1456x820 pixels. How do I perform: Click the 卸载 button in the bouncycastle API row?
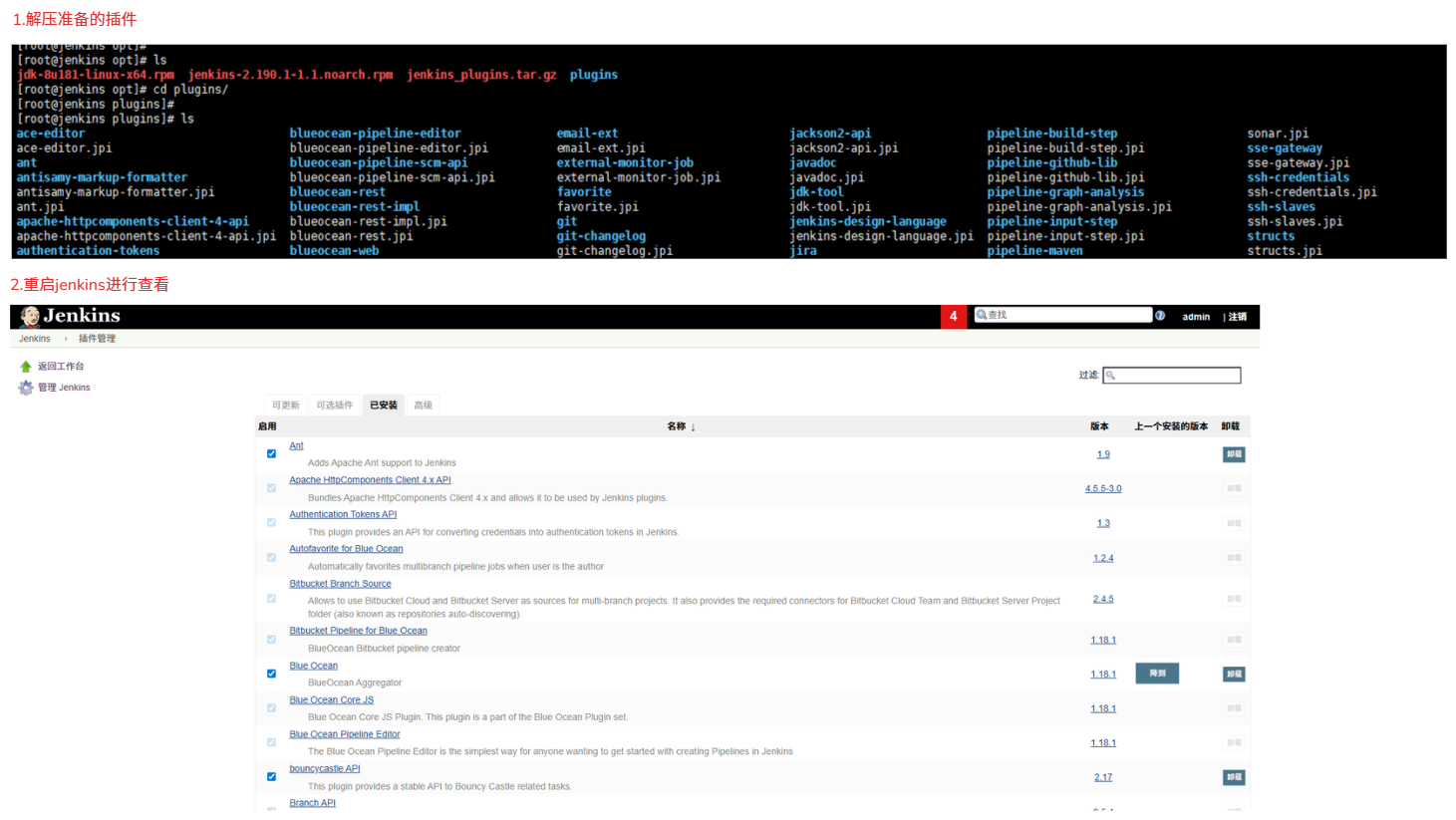[x=1234, y=777]
